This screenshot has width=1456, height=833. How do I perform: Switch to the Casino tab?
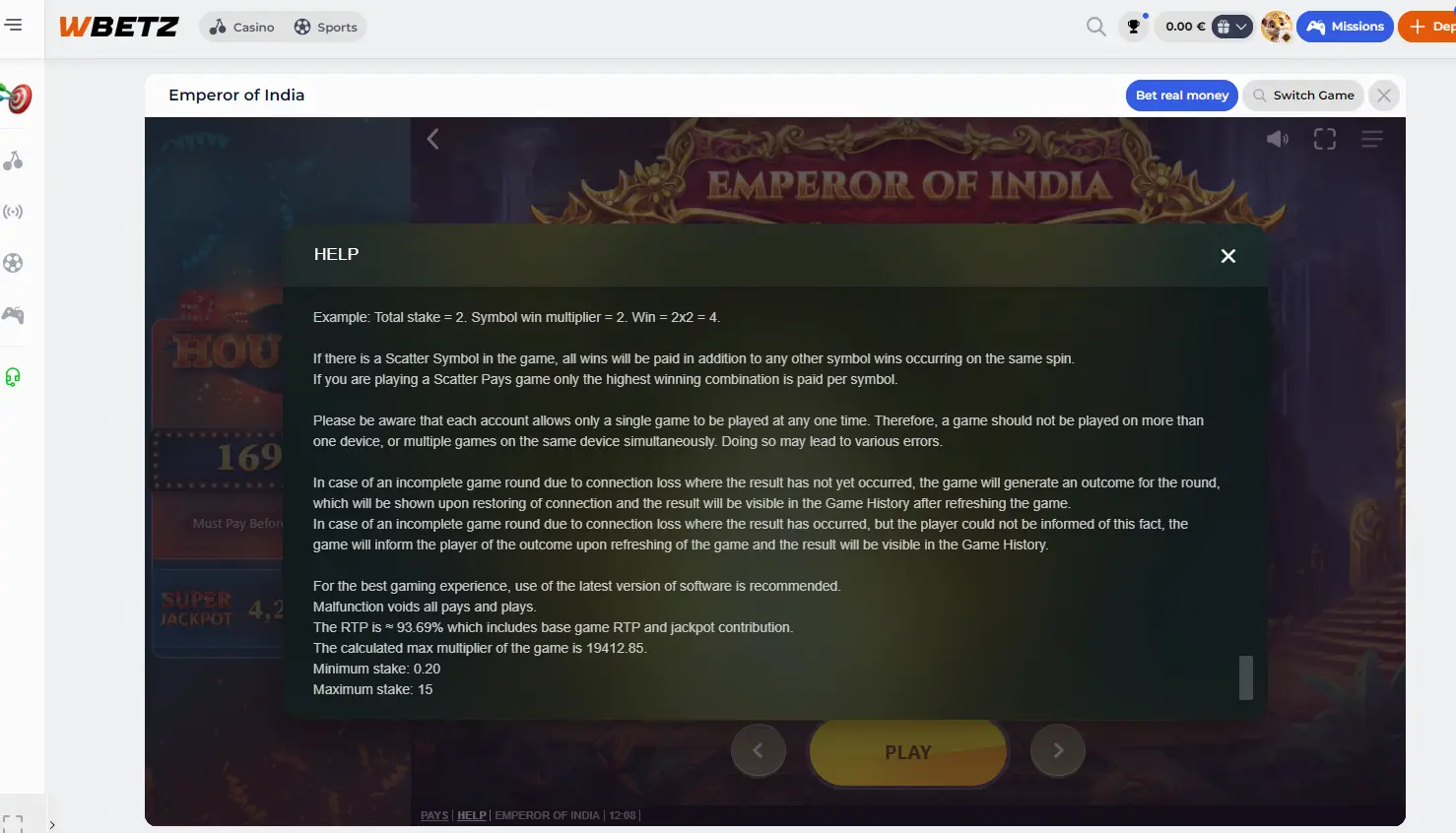(242, 27)
